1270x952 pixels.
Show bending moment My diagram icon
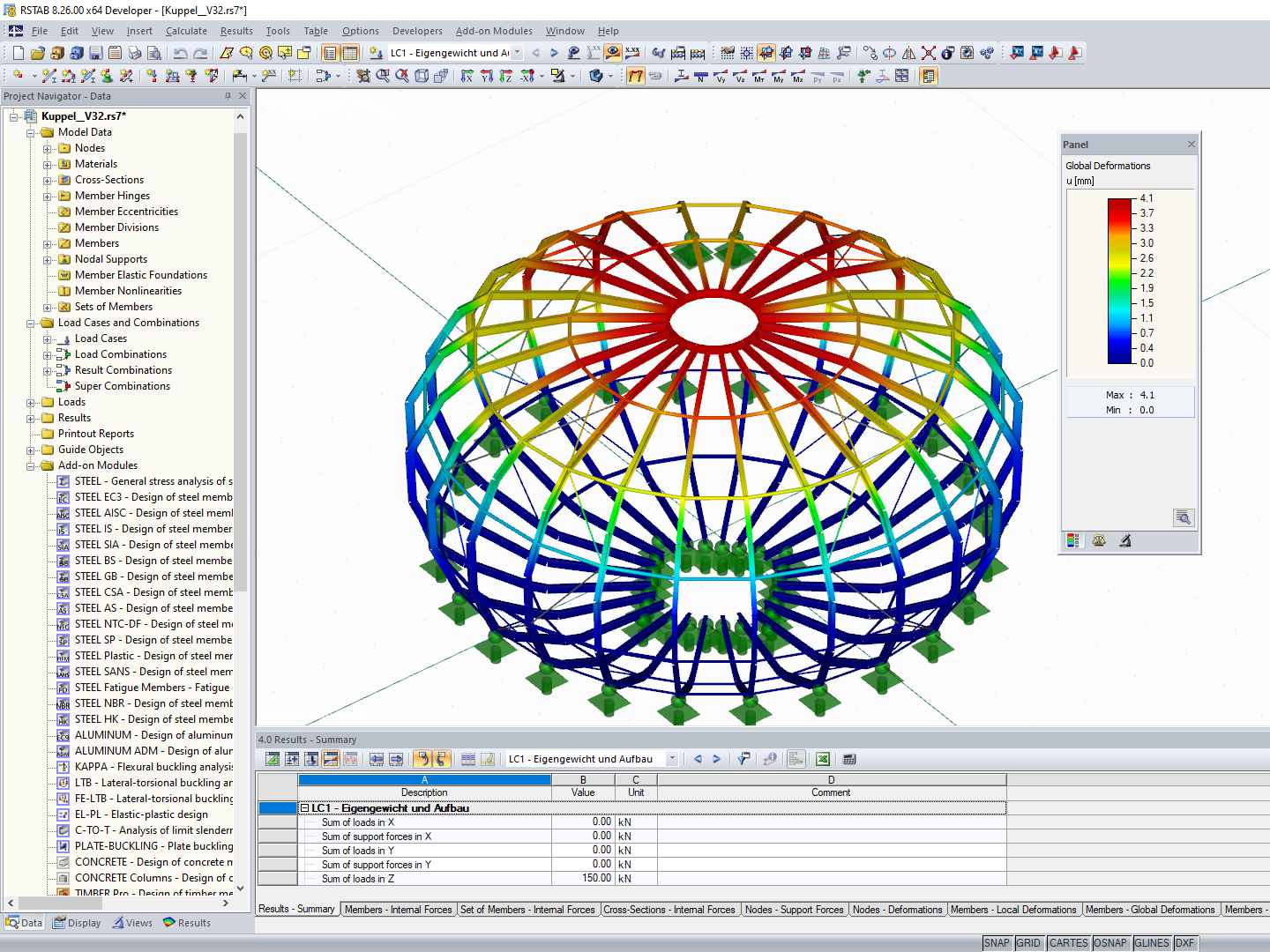tap(779, 76)
